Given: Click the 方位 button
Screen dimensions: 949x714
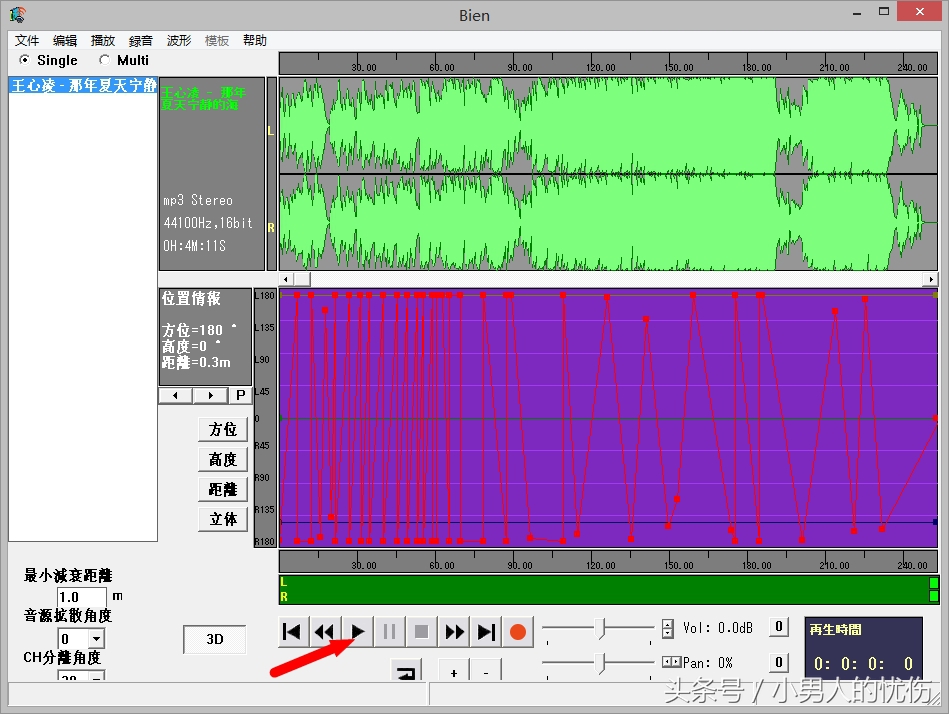Looking at the screenshot, I should click(x=223, y=429).
